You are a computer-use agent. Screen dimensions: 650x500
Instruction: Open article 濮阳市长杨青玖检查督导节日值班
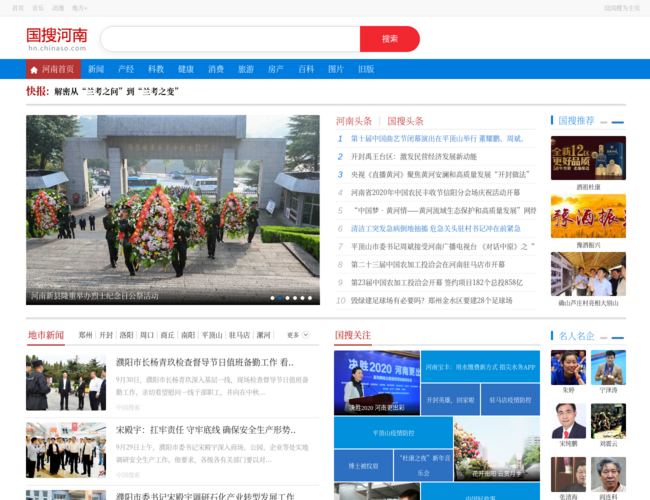click(x=205, y=362)
